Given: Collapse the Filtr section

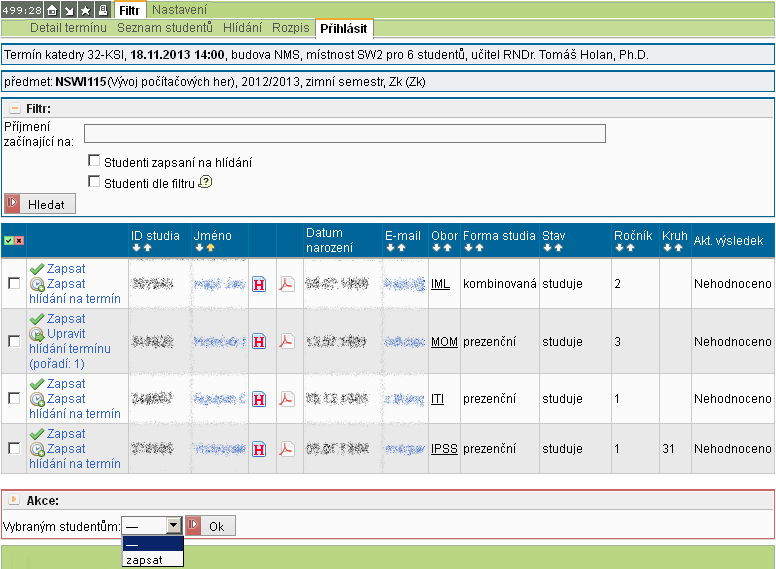Looking at the screenshot, I should point(15,107).
